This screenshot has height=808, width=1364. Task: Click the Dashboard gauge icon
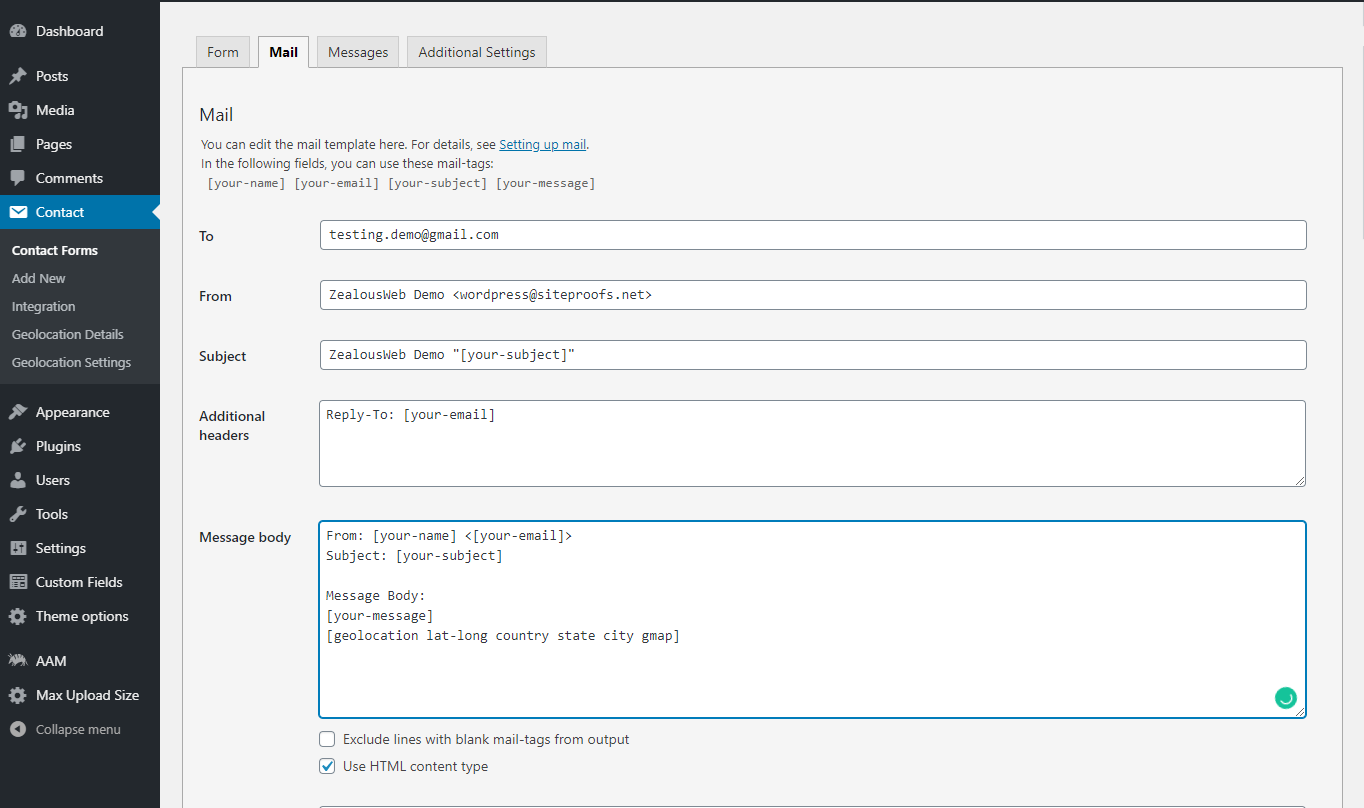click(x=18, y=31)
